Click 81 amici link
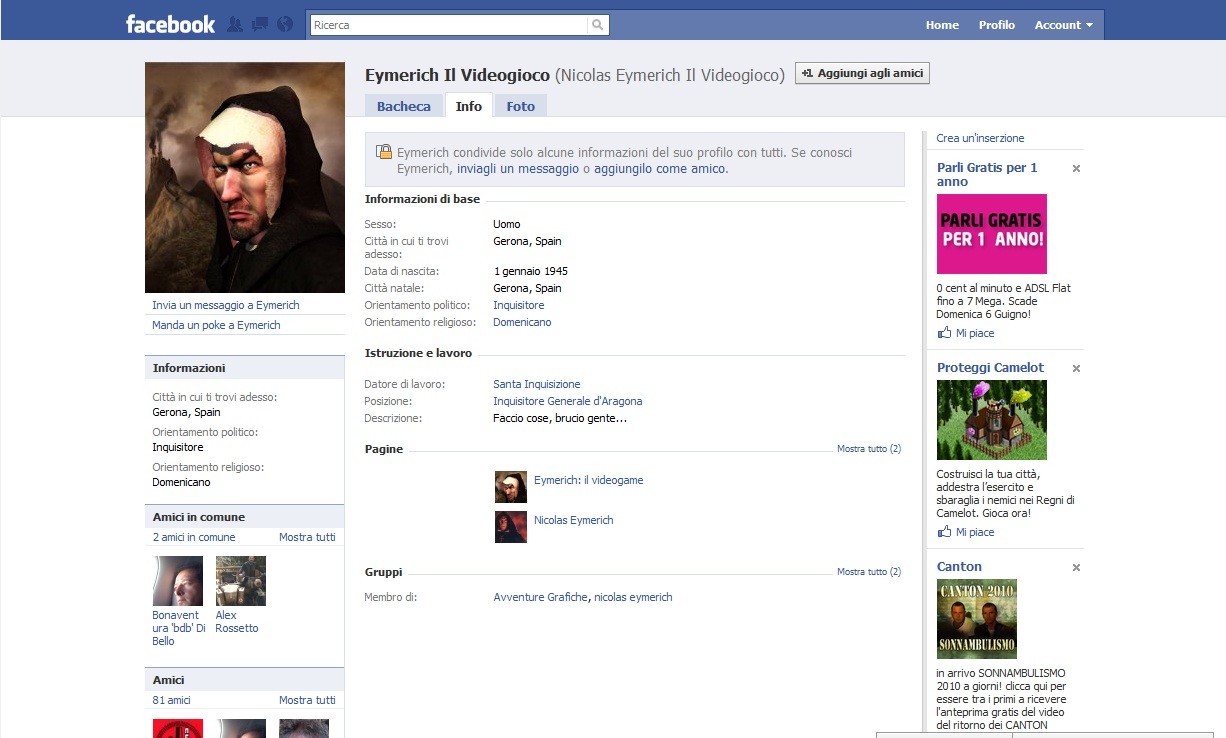Screen dimensions: 1226x738 171,700
